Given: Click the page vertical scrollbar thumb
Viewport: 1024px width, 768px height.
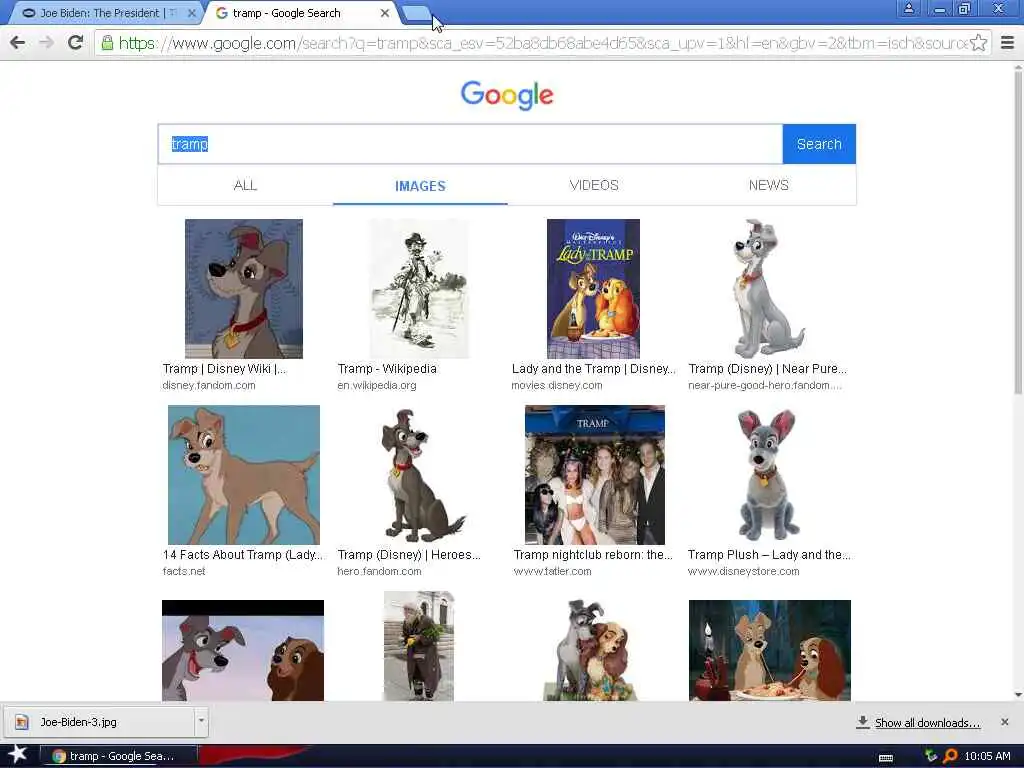Looking at the screenshot, I should pyautogui.click(x=1018, y=232).
